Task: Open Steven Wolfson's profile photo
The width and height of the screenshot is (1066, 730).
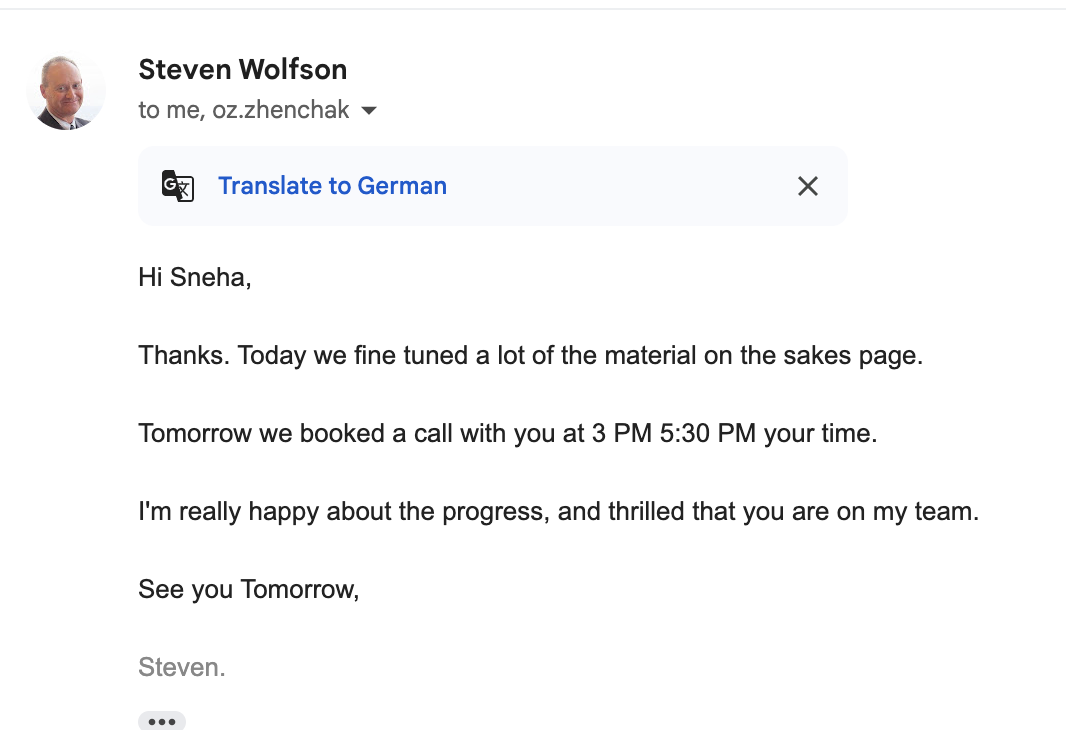Action: coord(66,92)
